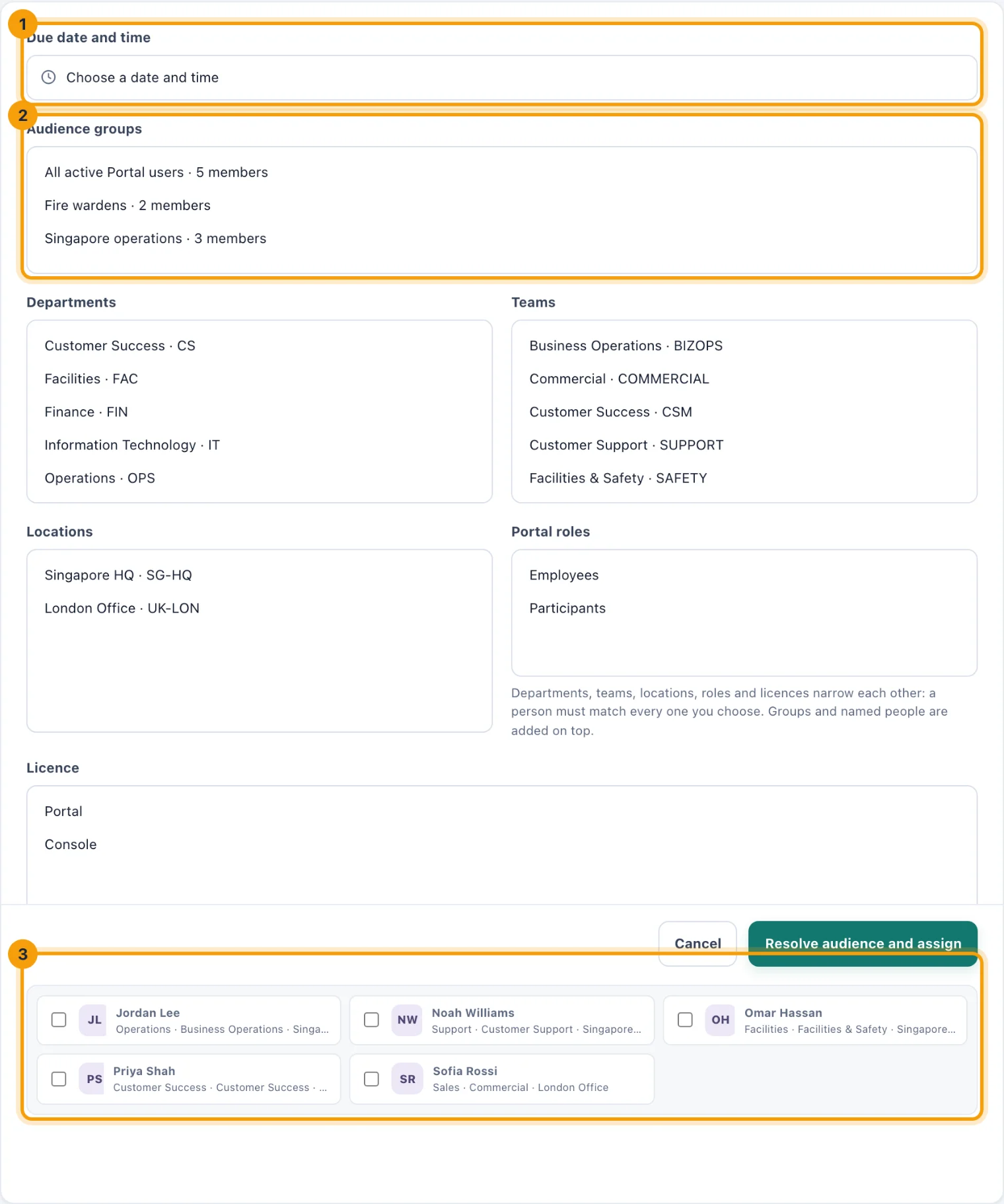Click the Cancel button

698,943
